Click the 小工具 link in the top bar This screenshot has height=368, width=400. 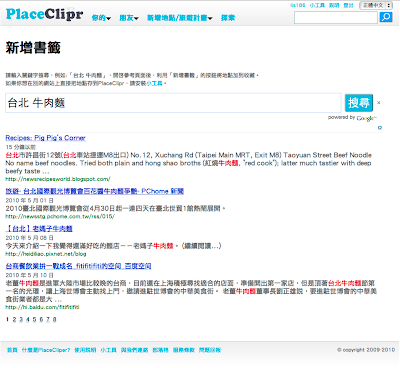coord(317,5)
